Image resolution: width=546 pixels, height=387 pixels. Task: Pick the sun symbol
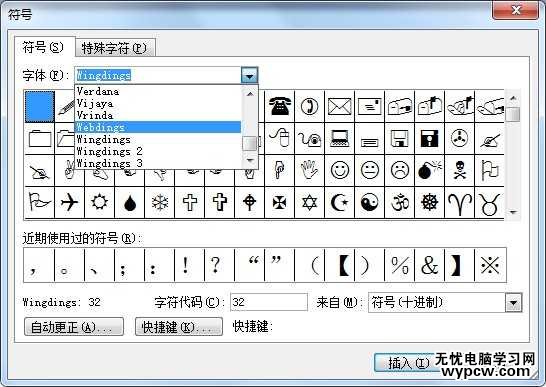(x=99, y=202)
